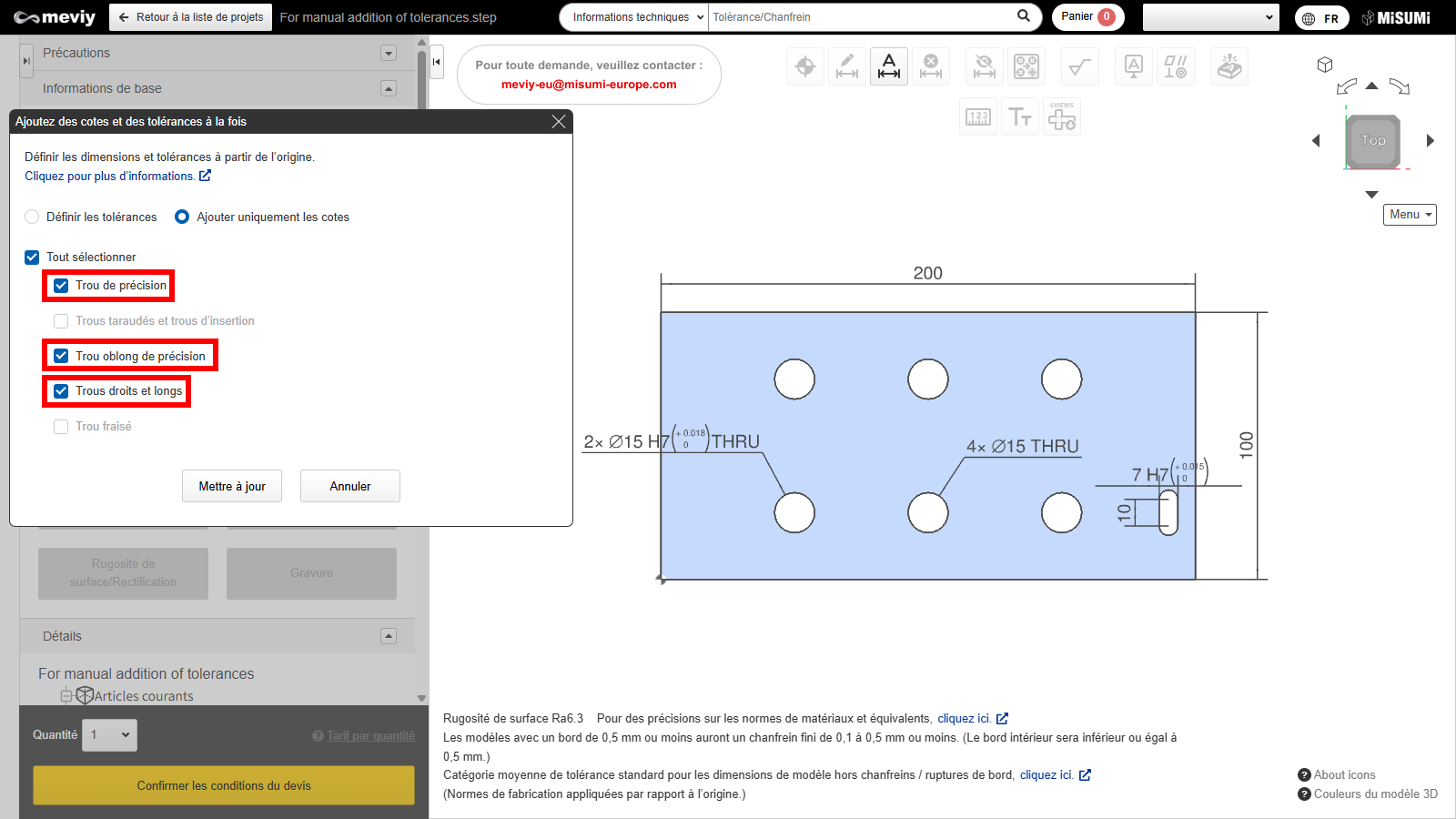Image resolution: width=1456 pixels, height=819 pixels.
Task: Click the Mettre à jour button
Action: click(232, 487)
